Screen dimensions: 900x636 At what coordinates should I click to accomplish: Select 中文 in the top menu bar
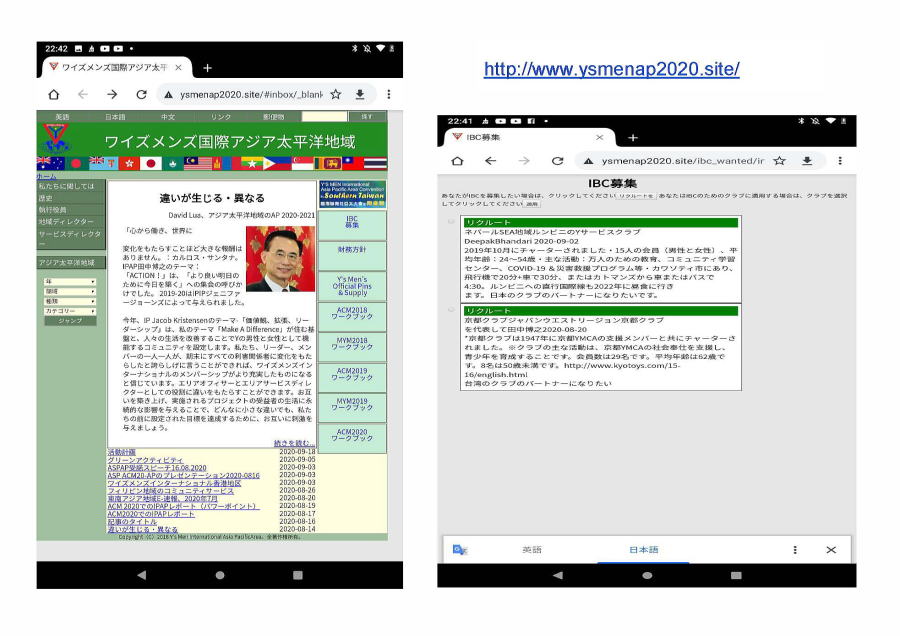[x=168, y=117]
